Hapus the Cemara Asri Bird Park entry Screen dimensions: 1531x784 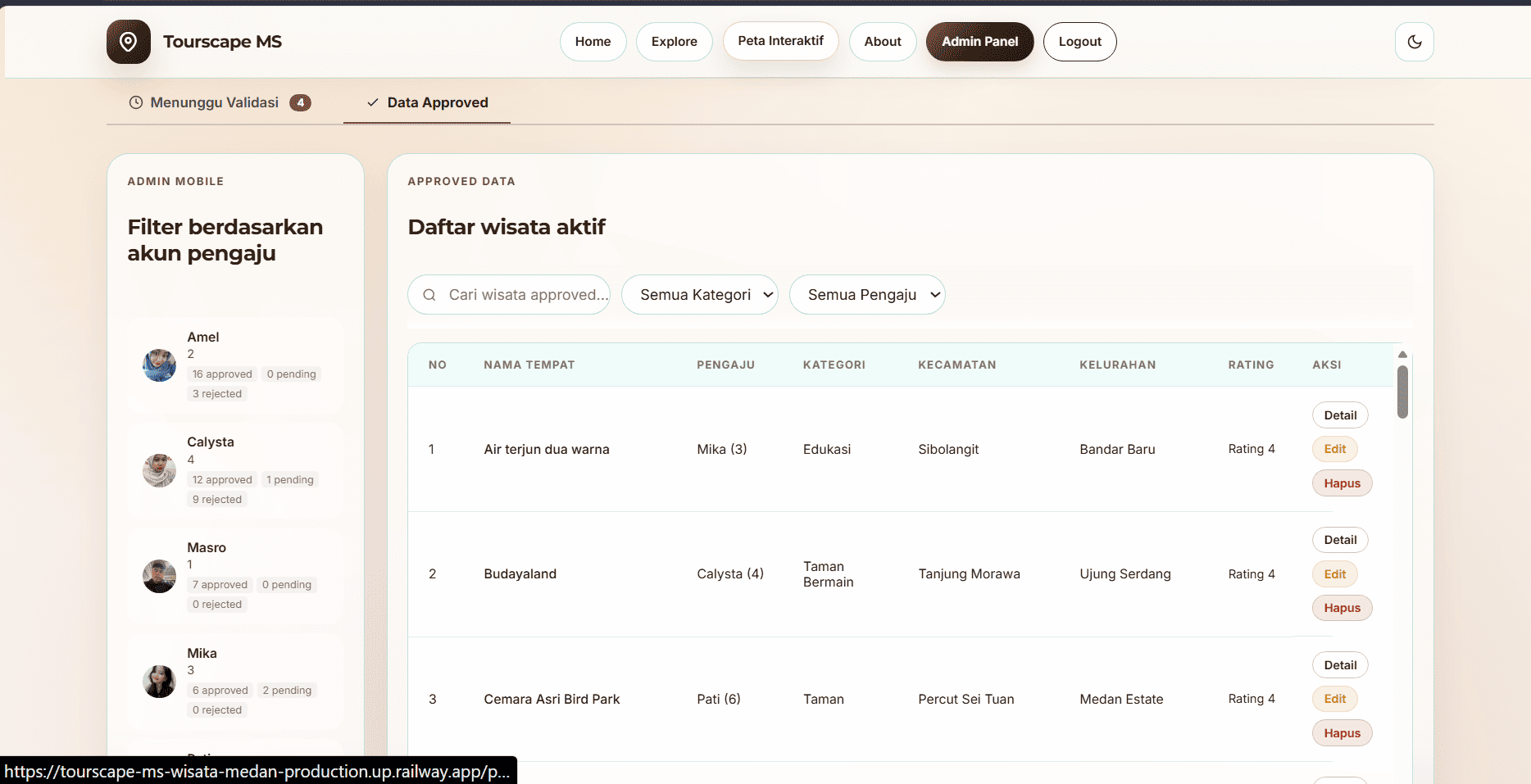pyautogui.click(x=1342, y=733)
